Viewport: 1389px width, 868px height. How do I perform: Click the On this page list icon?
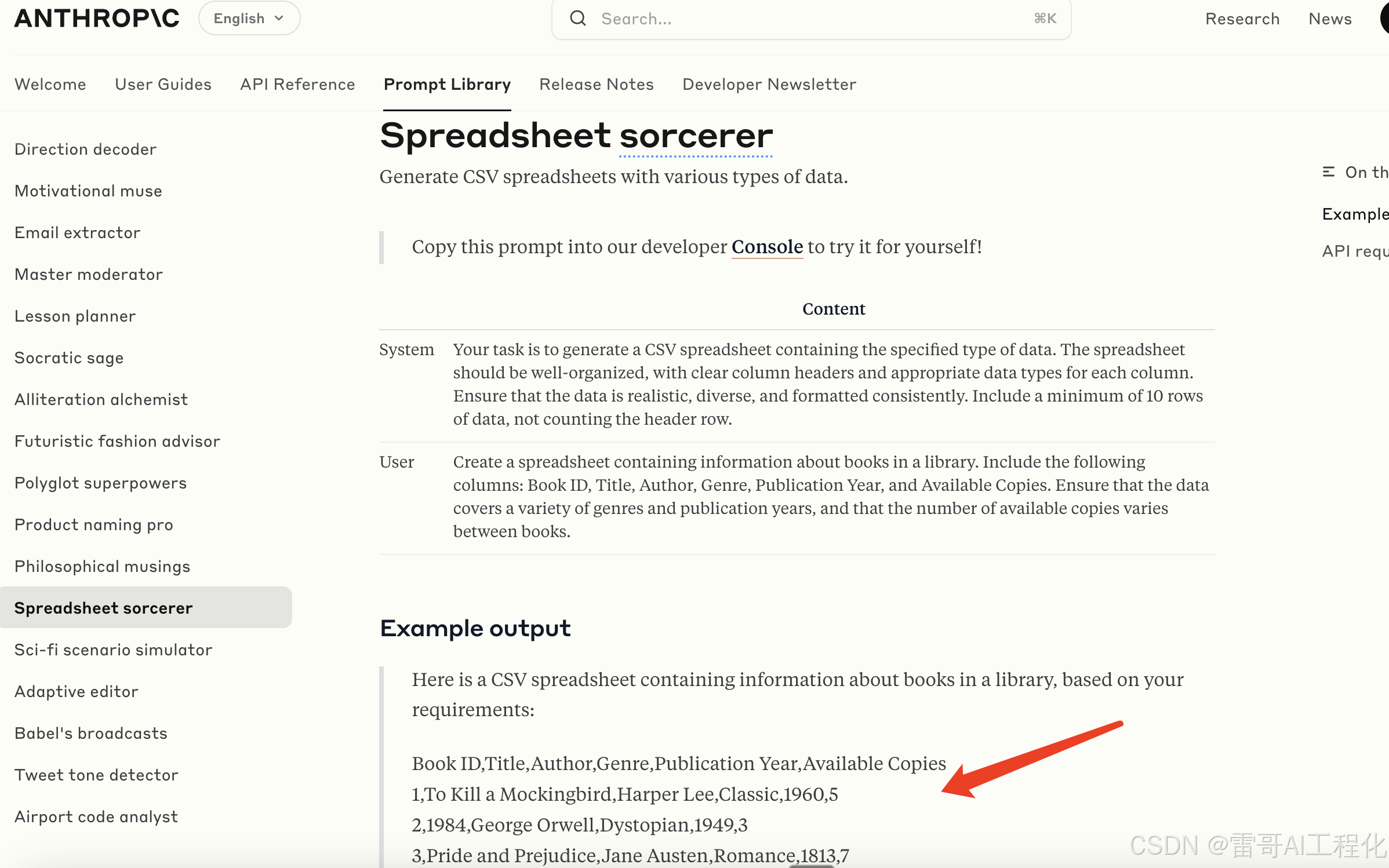click(x=1328, y=172)
